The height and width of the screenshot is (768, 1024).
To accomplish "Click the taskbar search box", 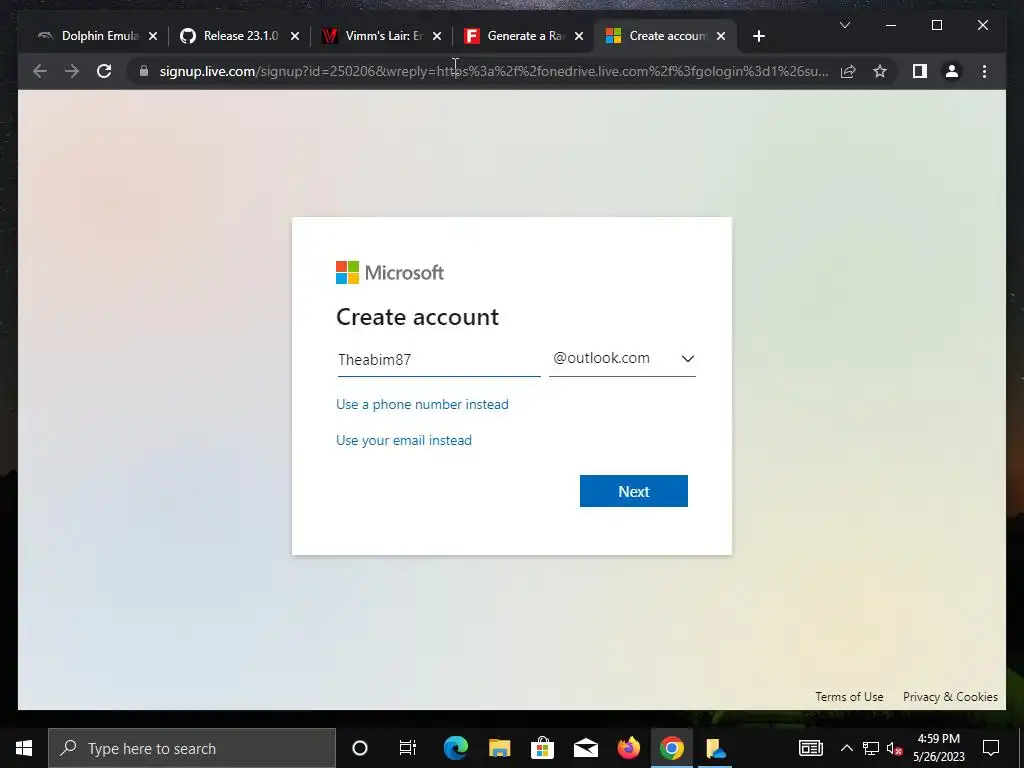I will pos(192,748).
